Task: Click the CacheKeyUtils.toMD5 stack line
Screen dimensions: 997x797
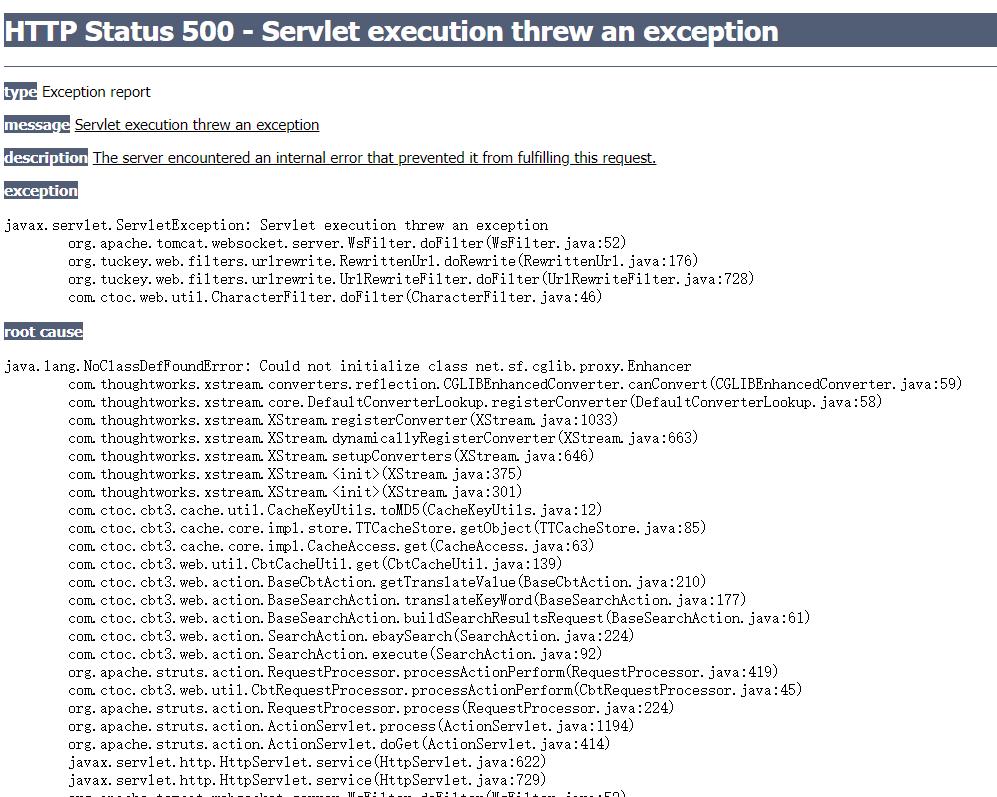Action: 335,510
